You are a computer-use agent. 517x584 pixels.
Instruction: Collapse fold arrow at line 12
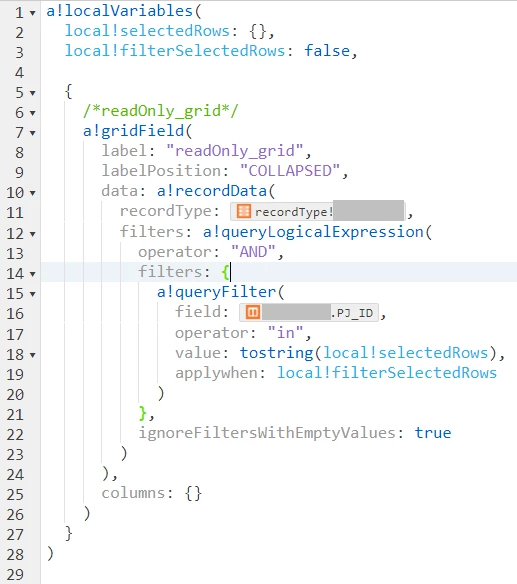(x=33, y=234)
